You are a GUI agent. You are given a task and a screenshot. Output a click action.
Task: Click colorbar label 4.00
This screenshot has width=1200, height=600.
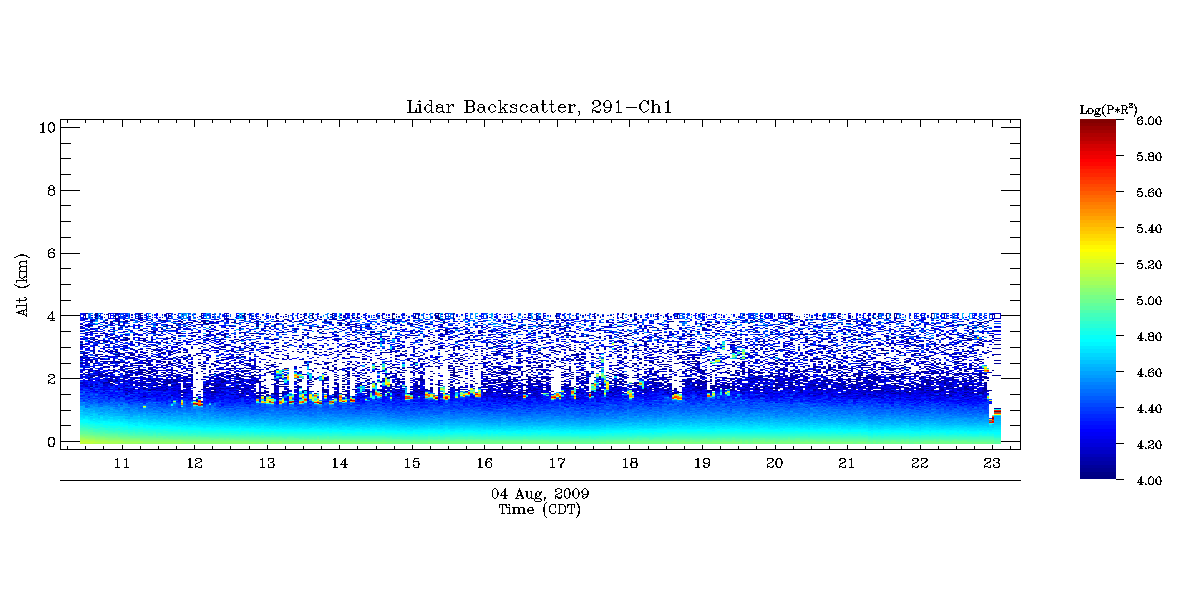pyautogui.click(x=1149, y=481)
